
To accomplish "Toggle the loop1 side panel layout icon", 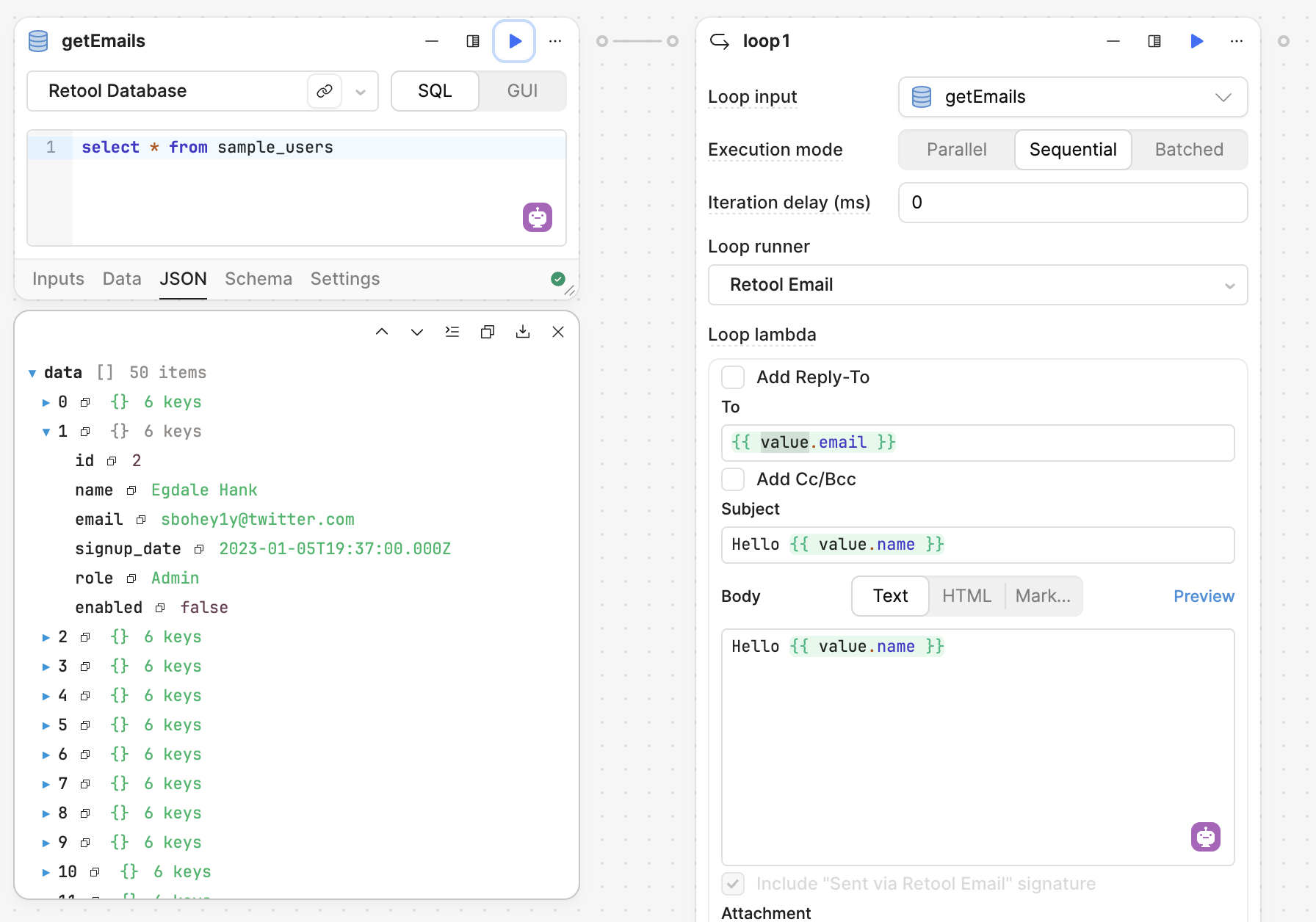I will point(1154,41).
